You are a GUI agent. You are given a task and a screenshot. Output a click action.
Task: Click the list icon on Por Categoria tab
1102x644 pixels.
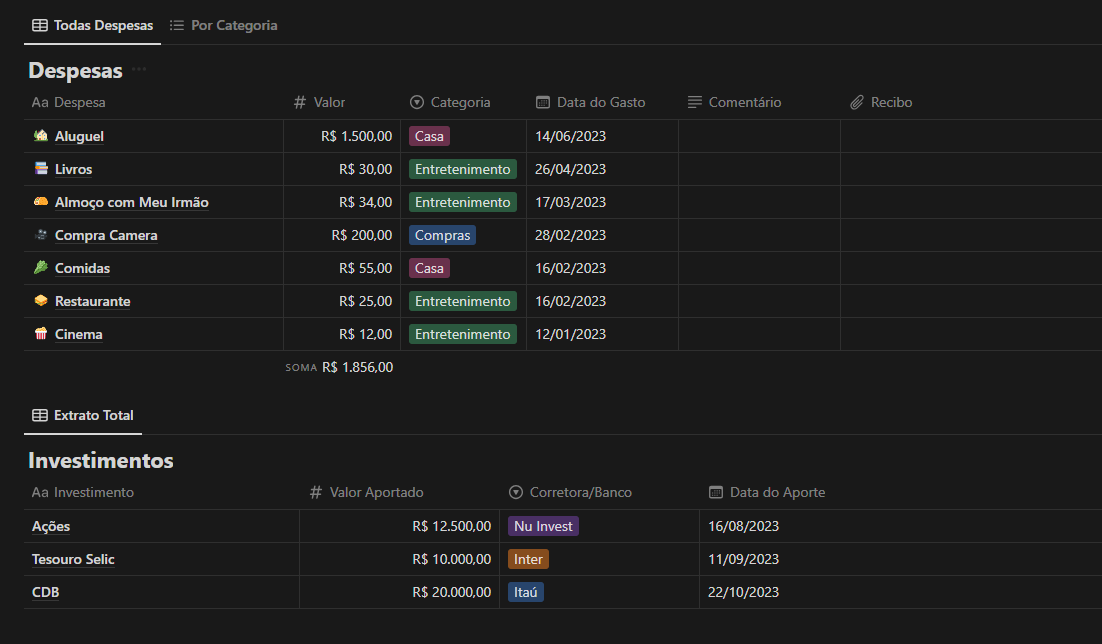[176, 25]
